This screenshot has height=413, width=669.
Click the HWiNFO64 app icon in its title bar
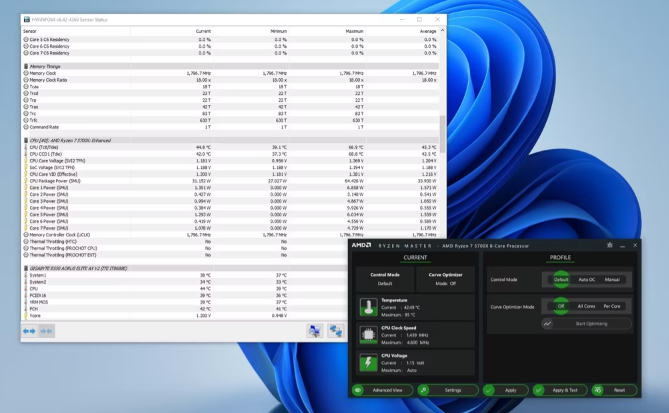click(x=26, y=20)
